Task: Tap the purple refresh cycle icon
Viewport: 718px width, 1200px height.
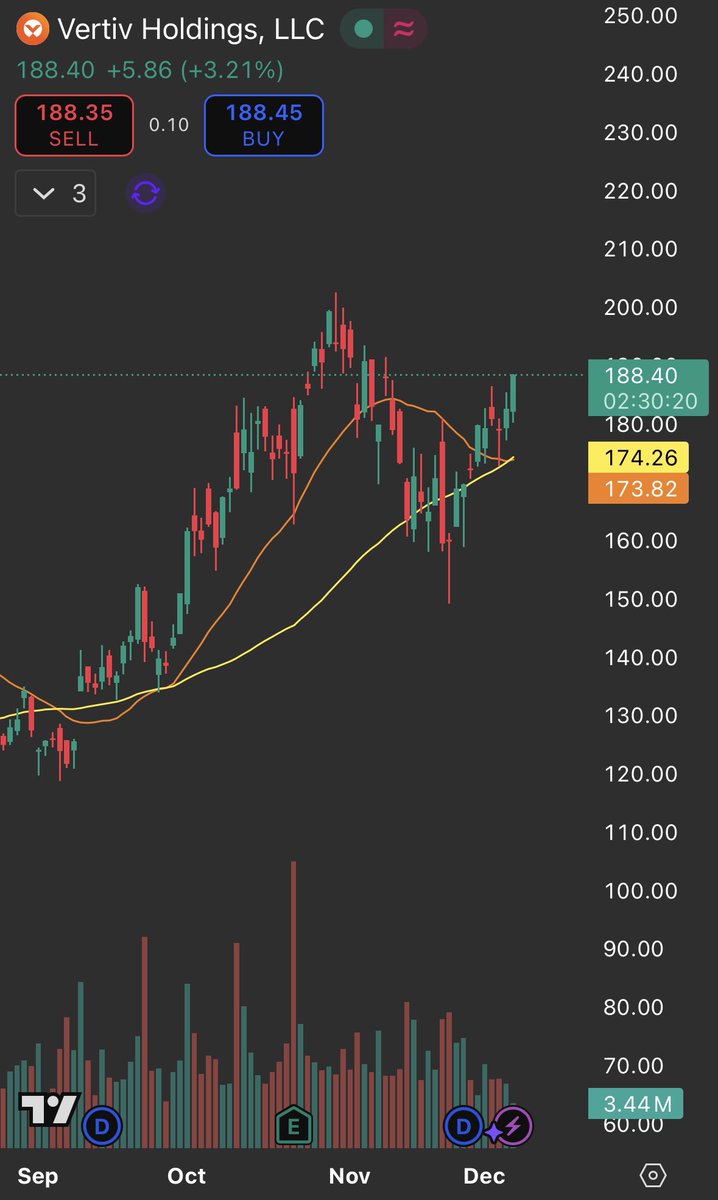Action: tap(146, 193)
